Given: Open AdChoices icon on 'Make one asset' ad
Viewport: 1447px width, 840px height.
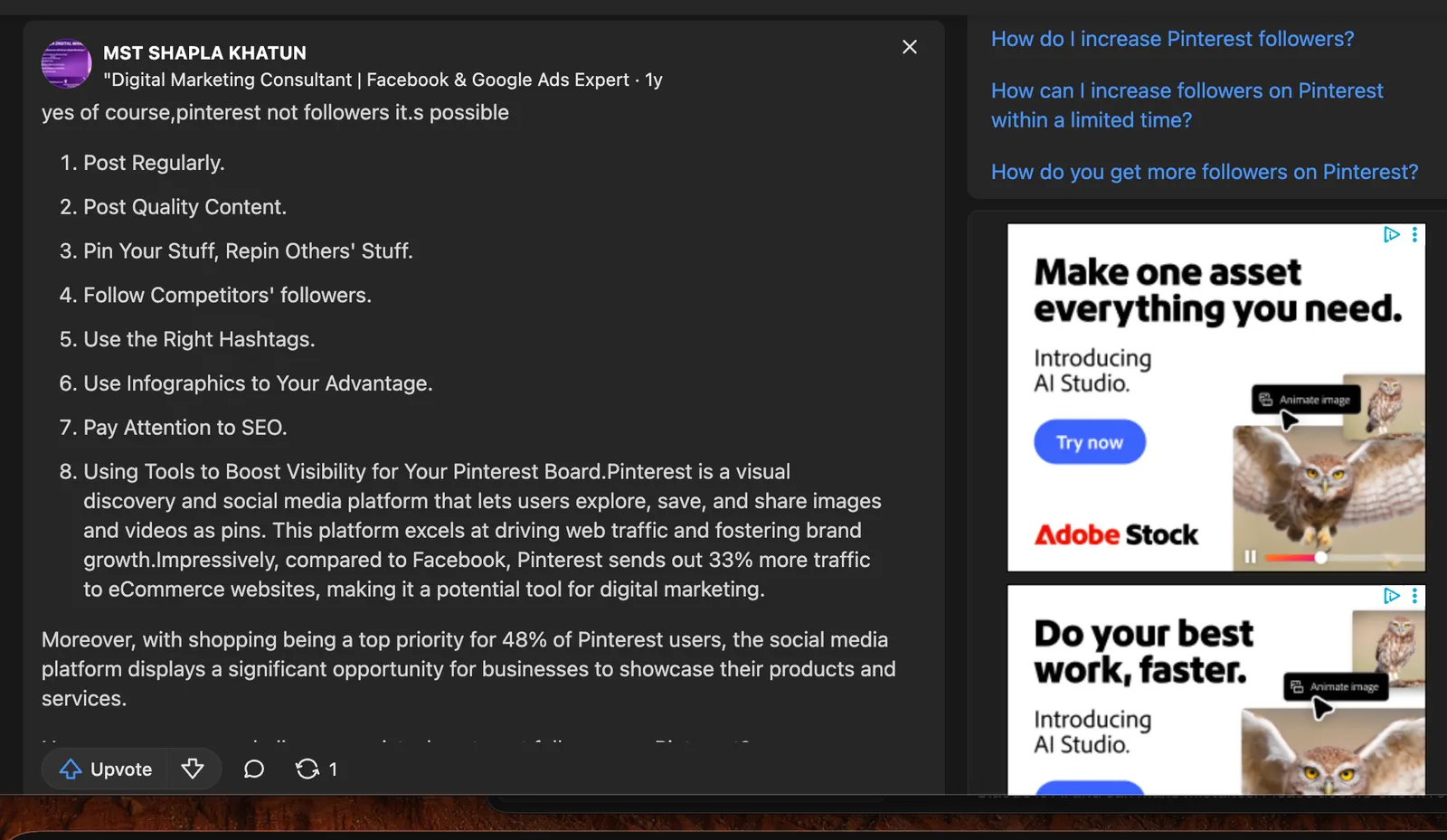Looking at the screenshot, I should pos(1391,235).
